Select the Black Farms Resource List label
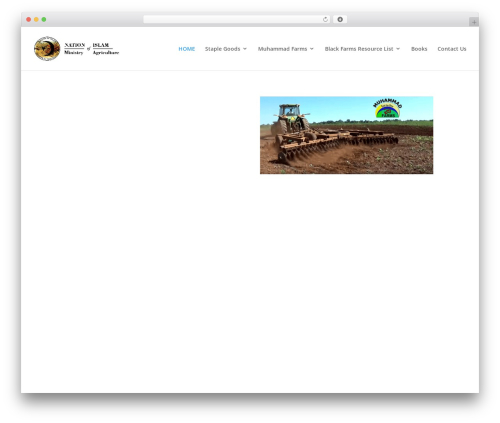 click(x=359, y=49)
